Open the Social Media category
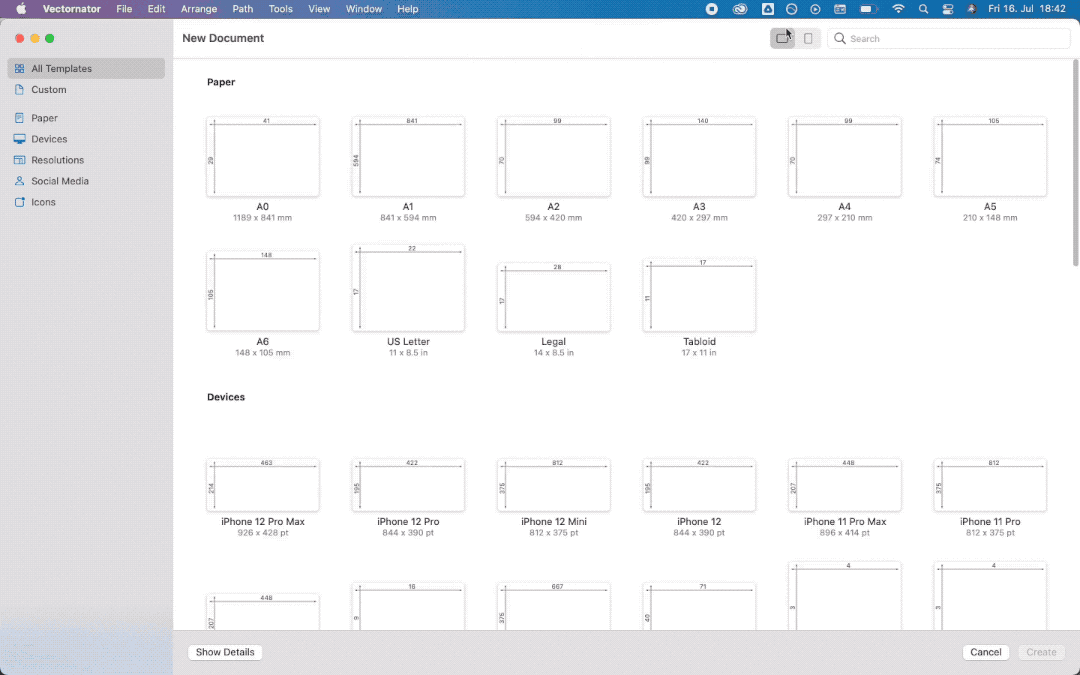This screenshot has width=1080, height=675. point(86,181)
